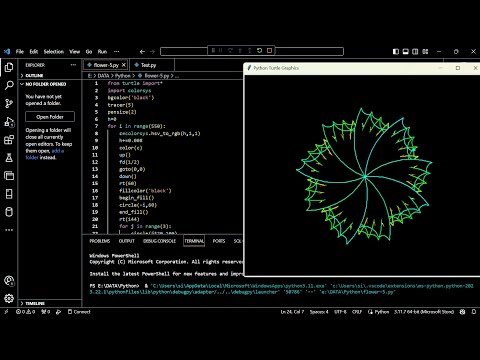This screenshot has width=480, height=360.
Task: Click the VS Code logo icon
Action: pos(7,52)
